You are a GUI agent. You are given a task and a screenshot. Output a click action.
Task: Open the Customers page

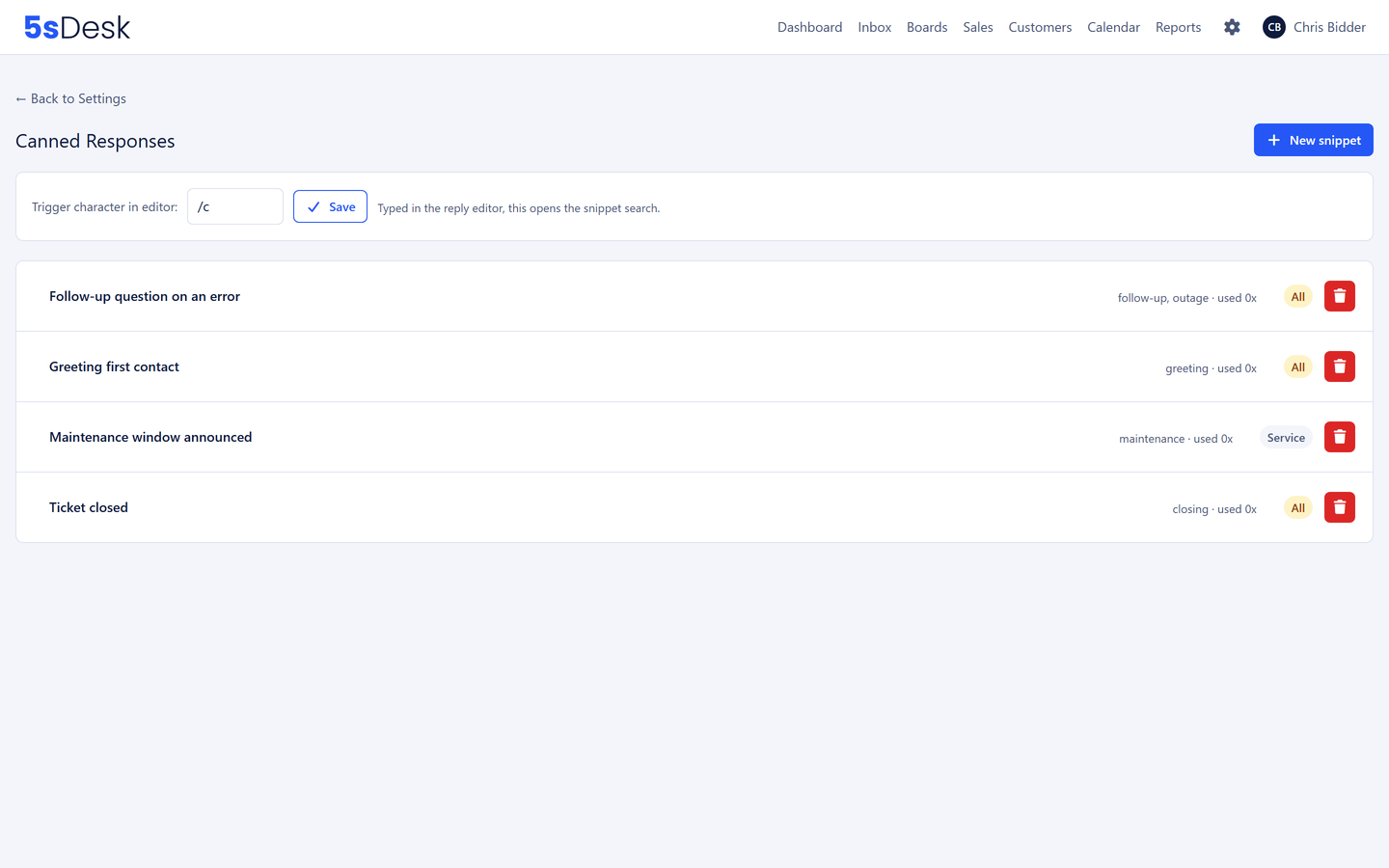(x=1040, y=27)
